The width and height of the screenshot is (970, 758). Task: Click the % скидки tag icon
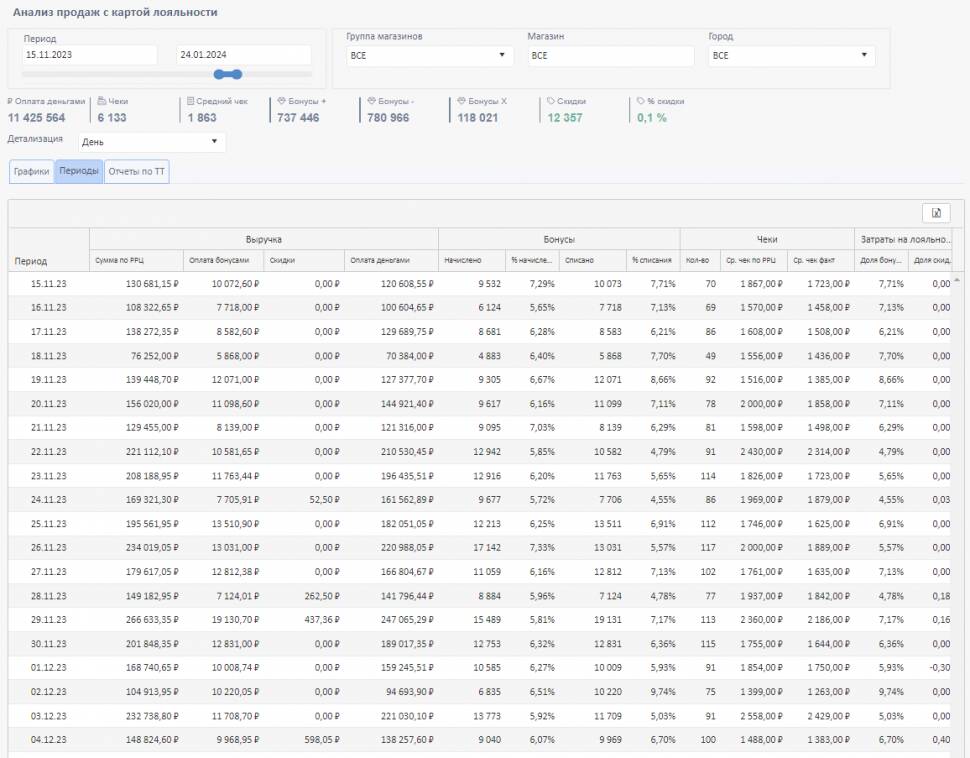click(641, 101)
